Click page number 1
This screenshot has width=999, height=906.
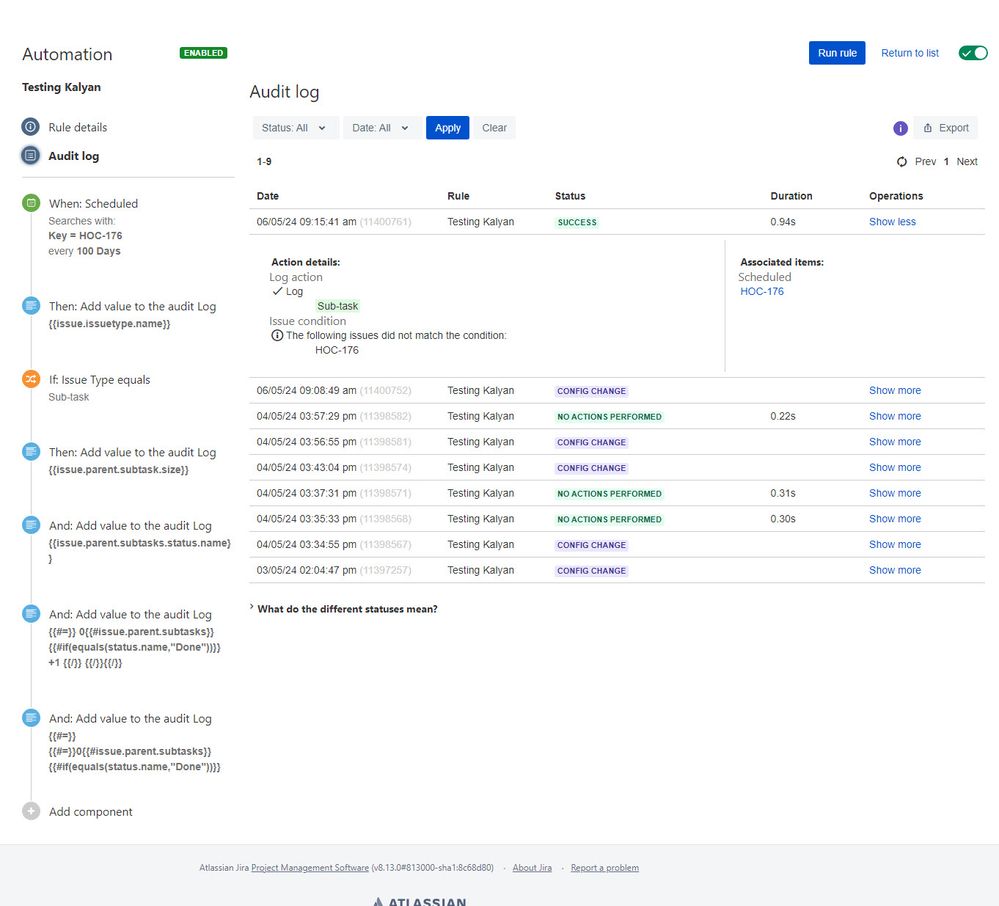pos(946,162)
